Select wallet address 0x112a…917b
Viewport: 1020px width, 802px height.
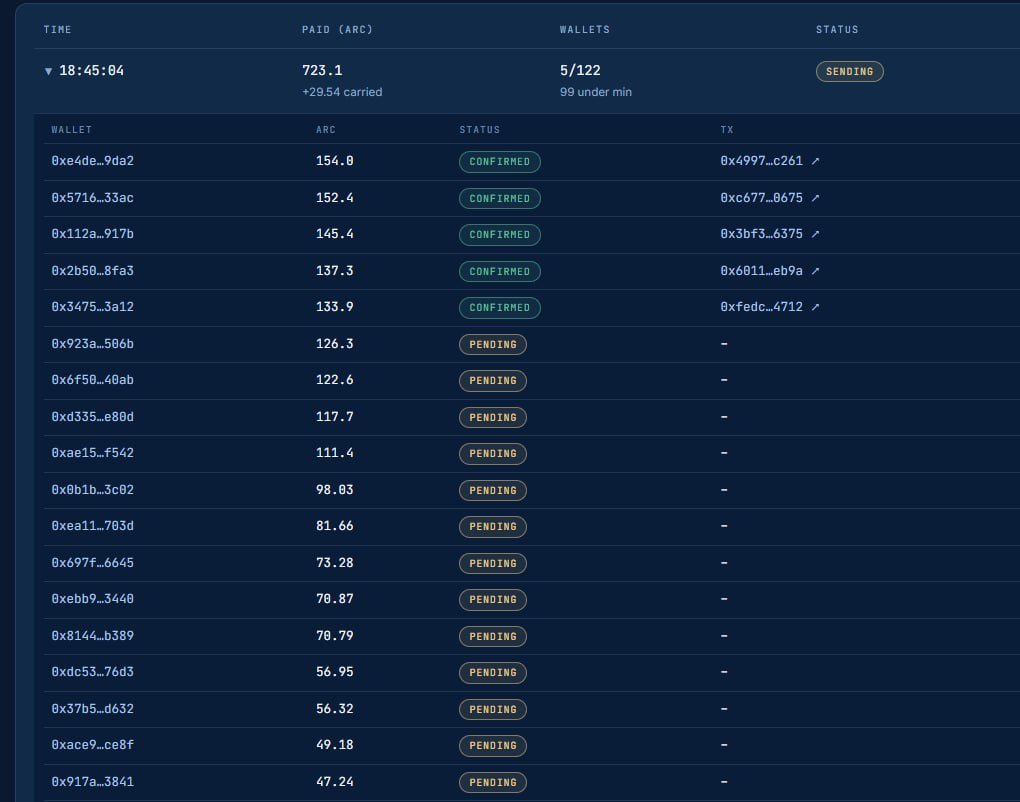coord(92,234)
